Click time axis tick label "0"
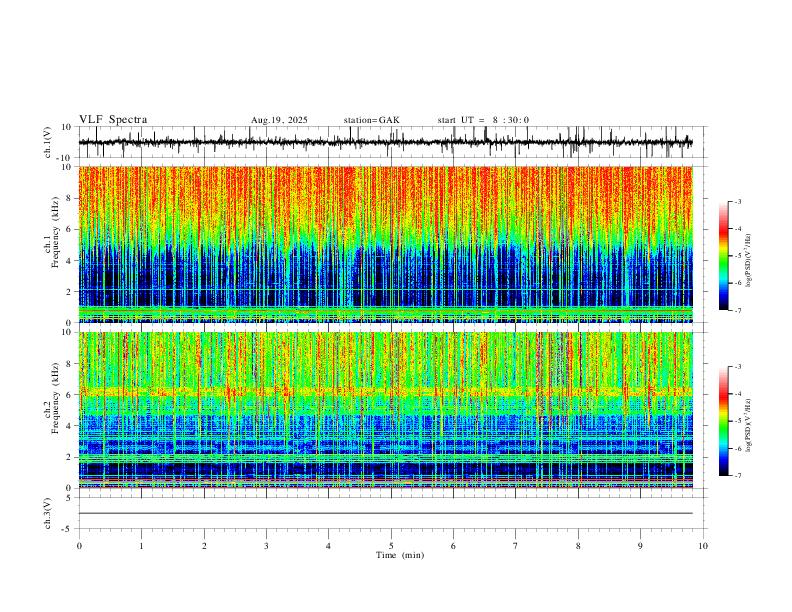The image size is (792, 612). 79,546
